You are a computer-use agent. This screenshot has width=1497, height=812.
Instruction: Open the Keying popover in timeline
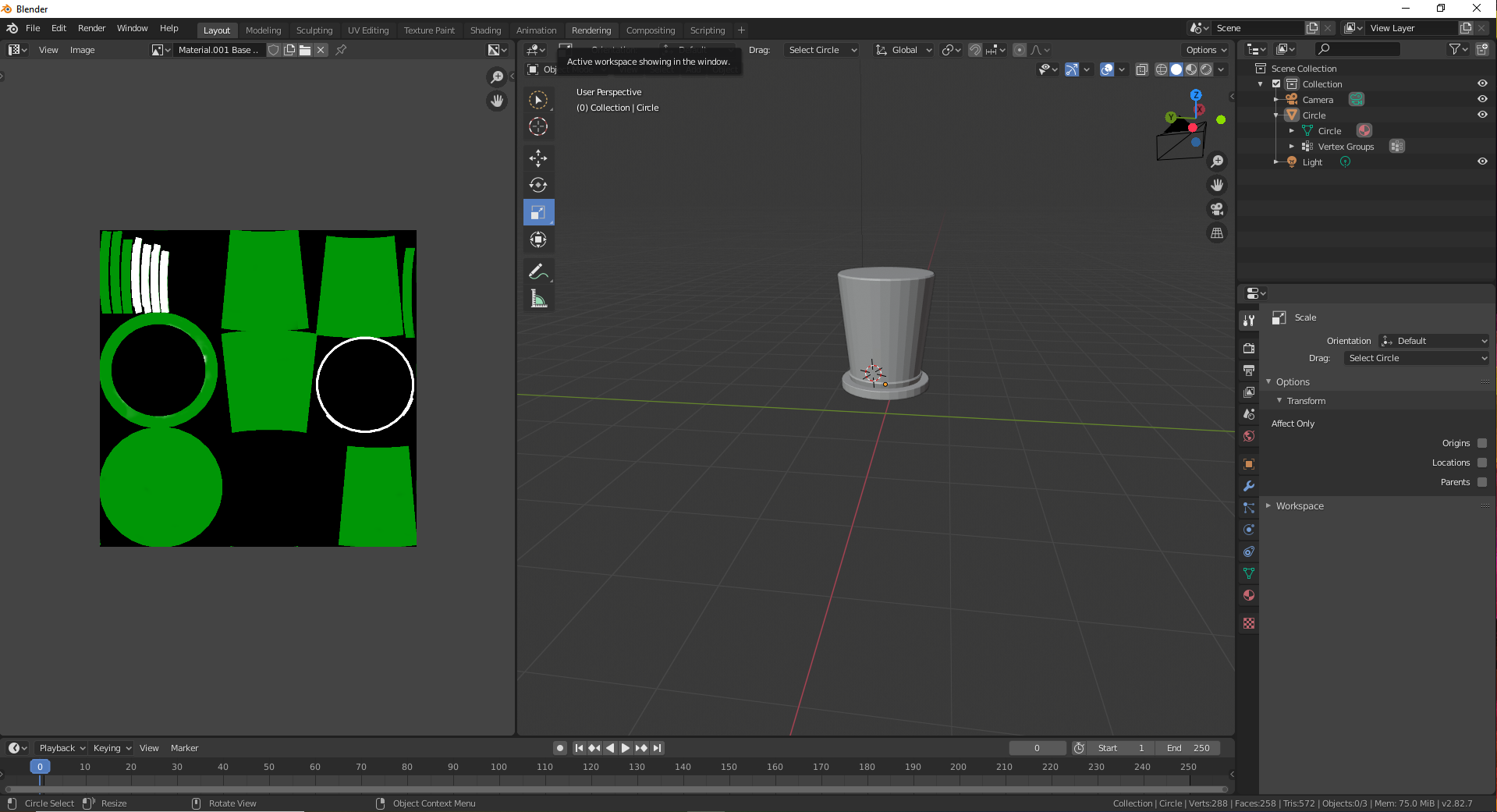(x=112, y=748)
